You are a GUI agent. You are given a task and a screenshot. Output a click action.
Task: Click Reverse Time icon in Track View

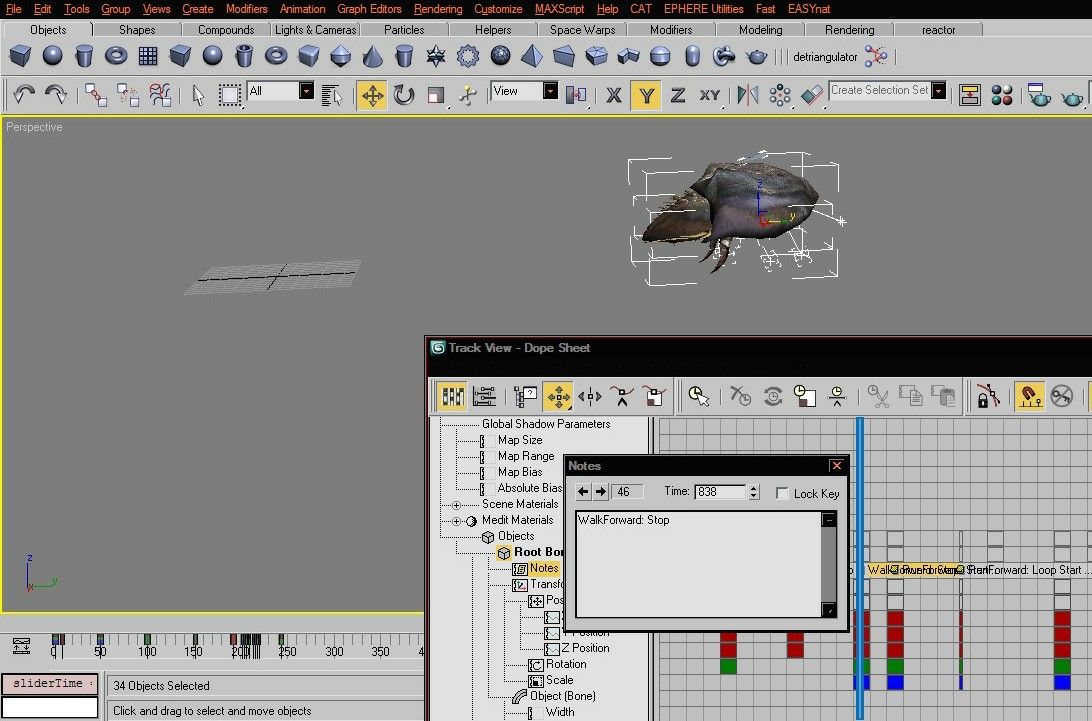pos(772,396)
